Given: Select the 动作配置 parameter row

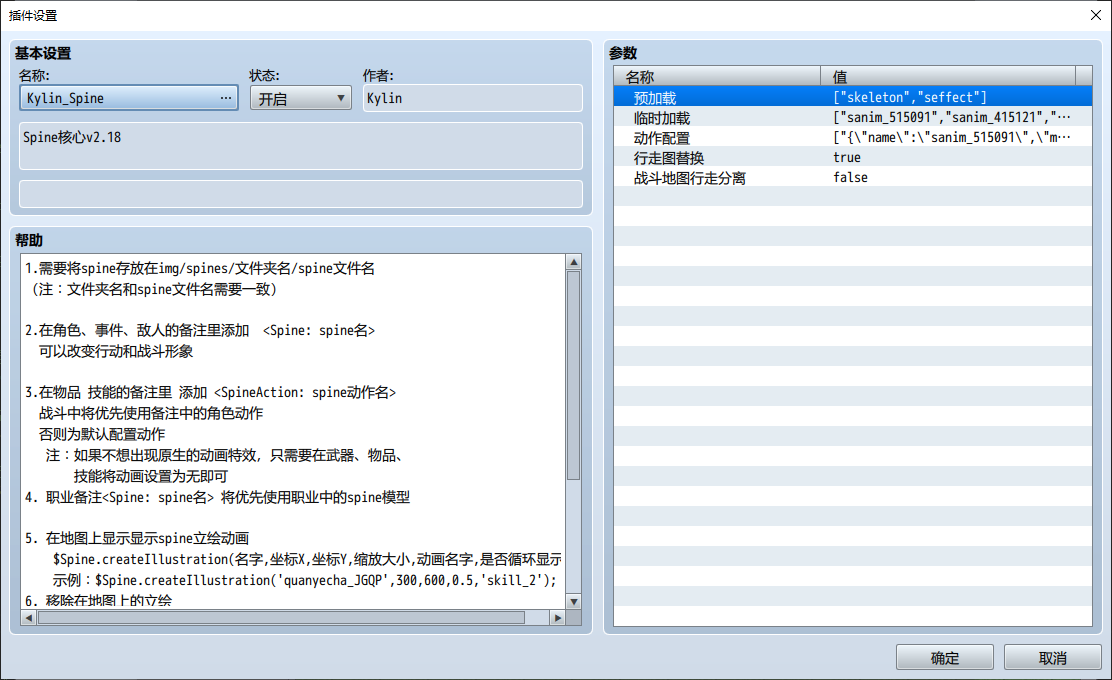Looking at the screenshot, I should pos(852,137).
